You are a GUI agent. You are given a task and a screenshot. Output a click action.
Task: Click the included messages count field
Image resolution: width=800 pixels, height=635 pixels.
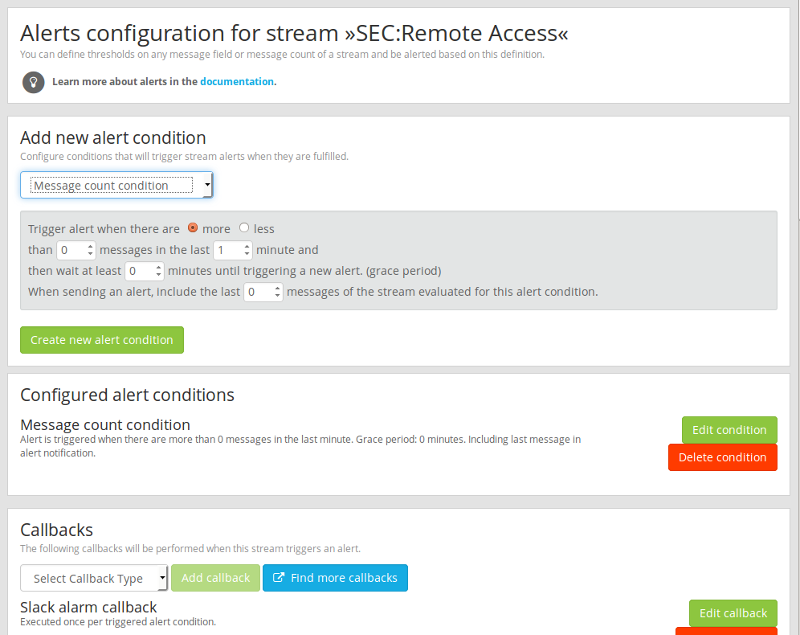pos(258,292)
